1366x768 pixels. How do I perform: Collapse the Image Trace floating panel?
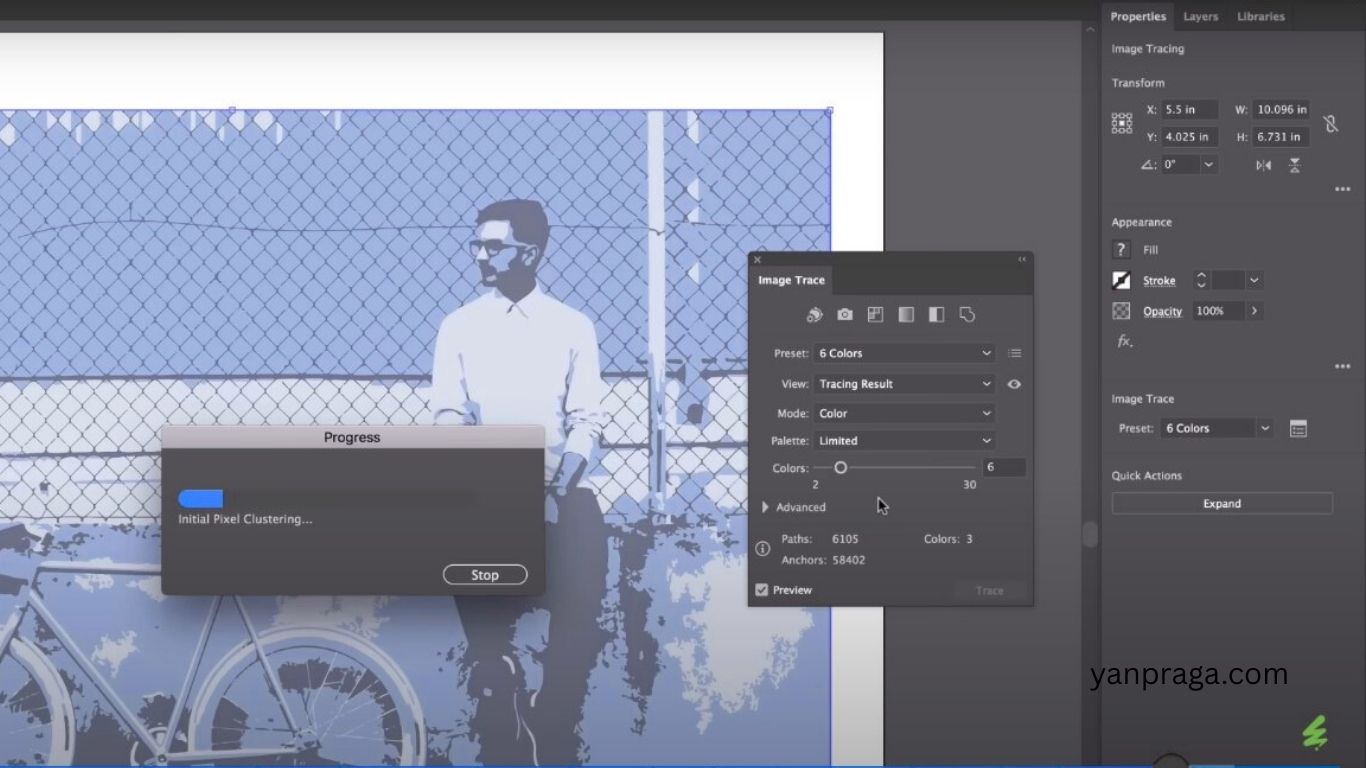pyautogui.click(x=1022, y=259)
